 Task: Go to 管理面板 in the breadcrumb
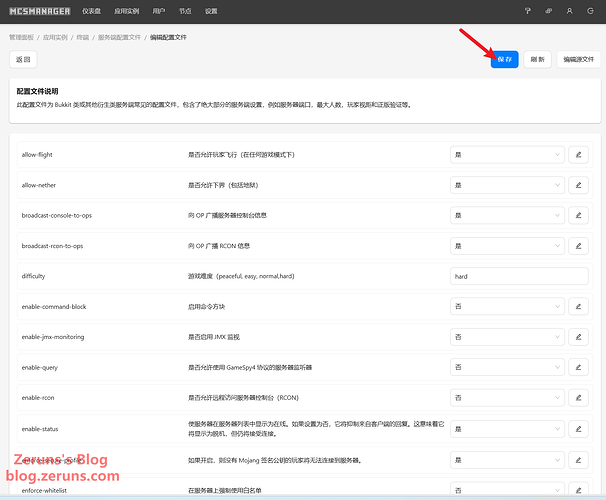[22, 37]
